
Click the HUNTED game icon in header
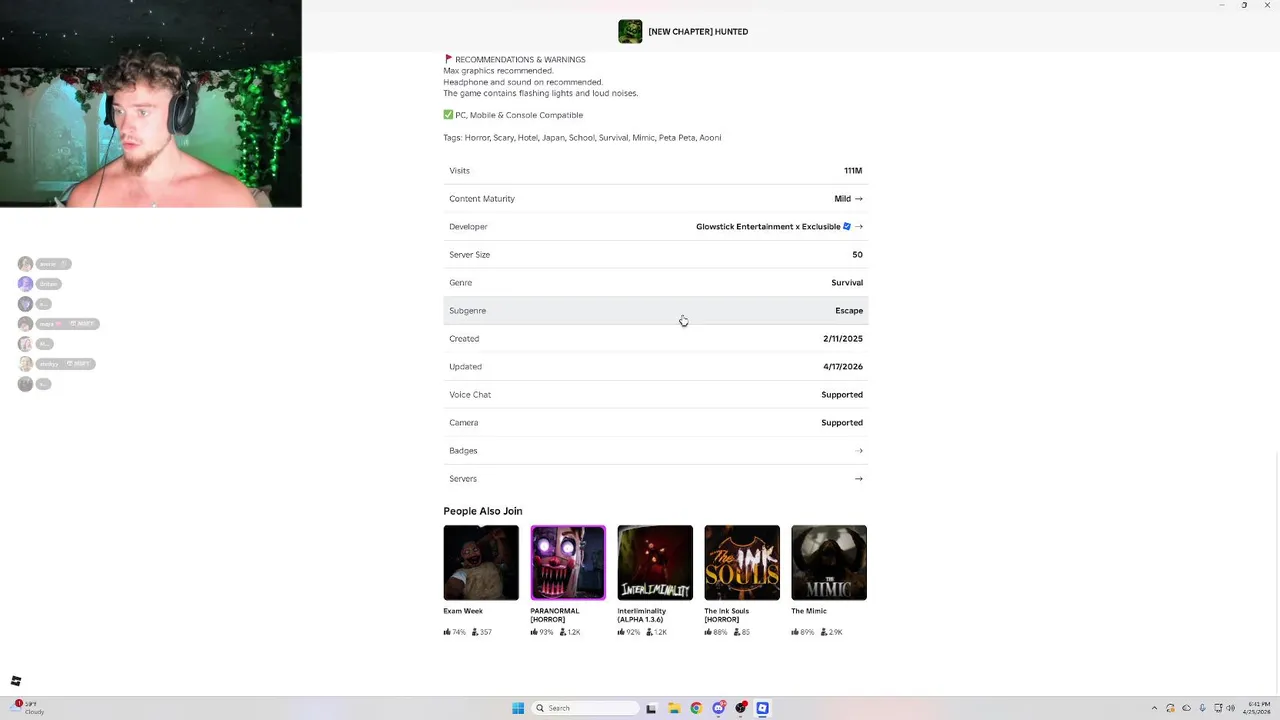[x=630, y=31]
